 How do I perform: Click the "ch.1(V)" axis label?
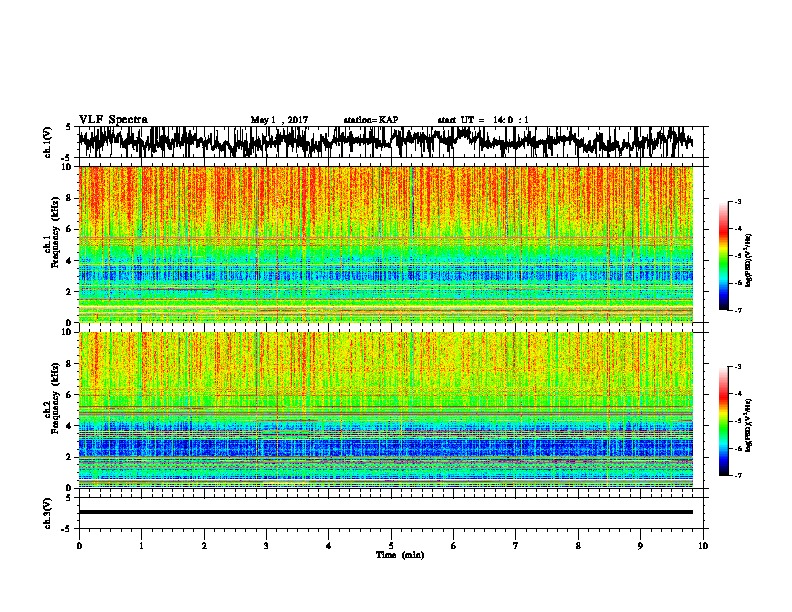coord(48,142)
